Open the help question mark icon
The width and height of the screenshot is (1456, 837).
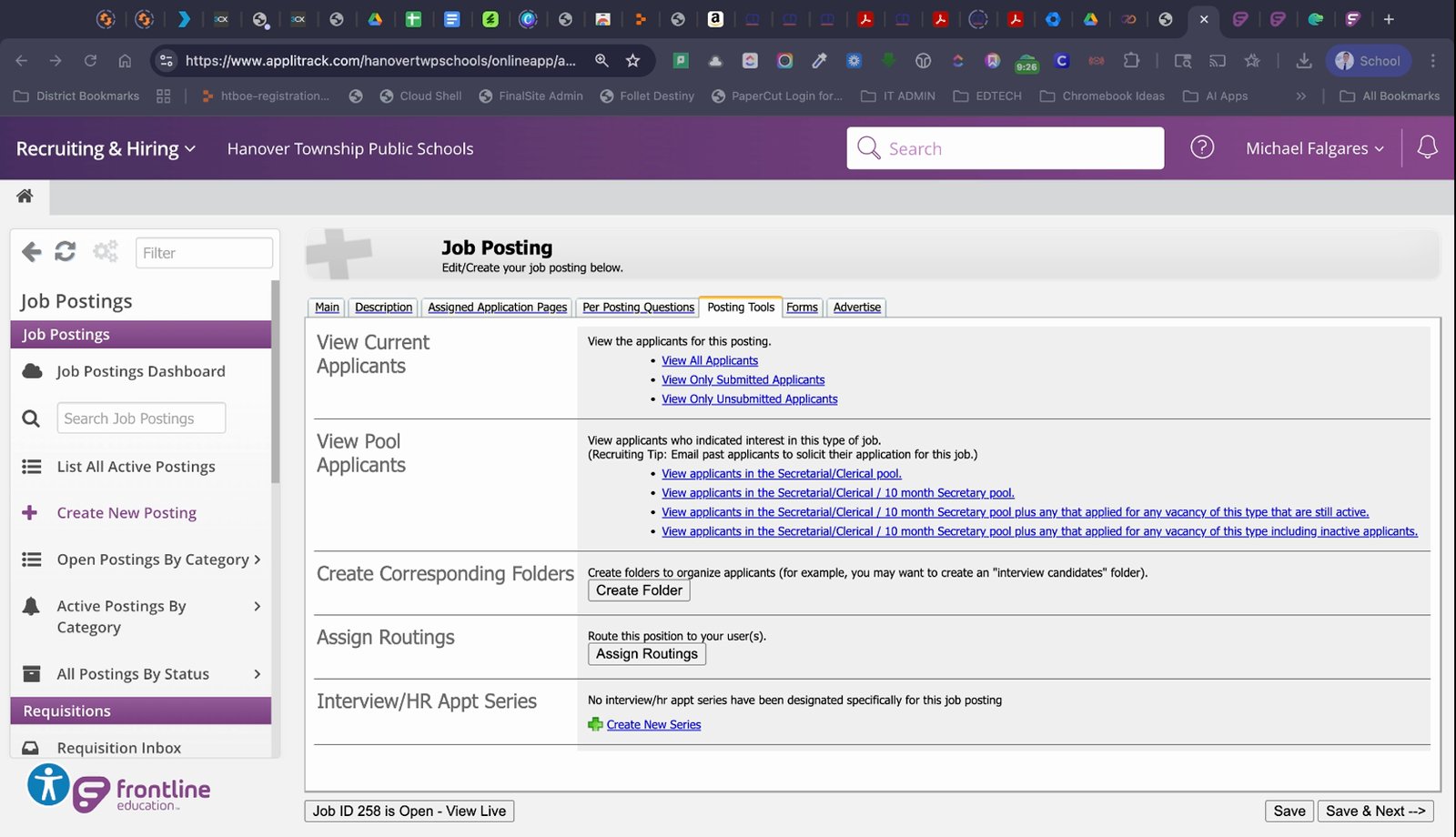(1202, 147)
